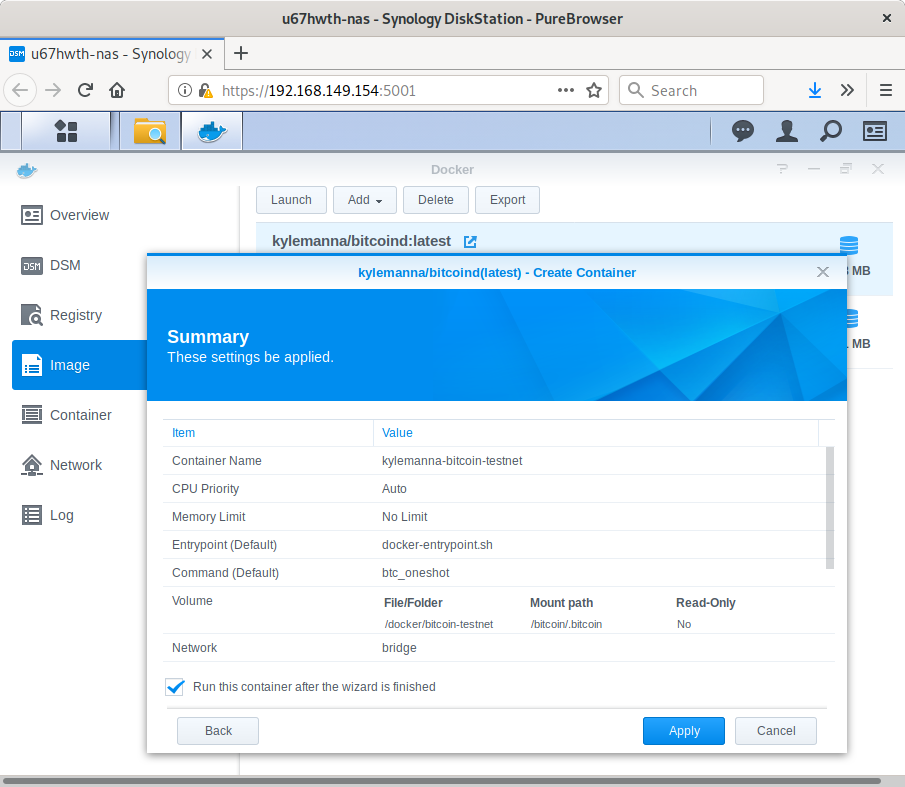Click the Item column header
Image resolution: width=905 pixels, height=787 pixels.
tap(268, 433)
